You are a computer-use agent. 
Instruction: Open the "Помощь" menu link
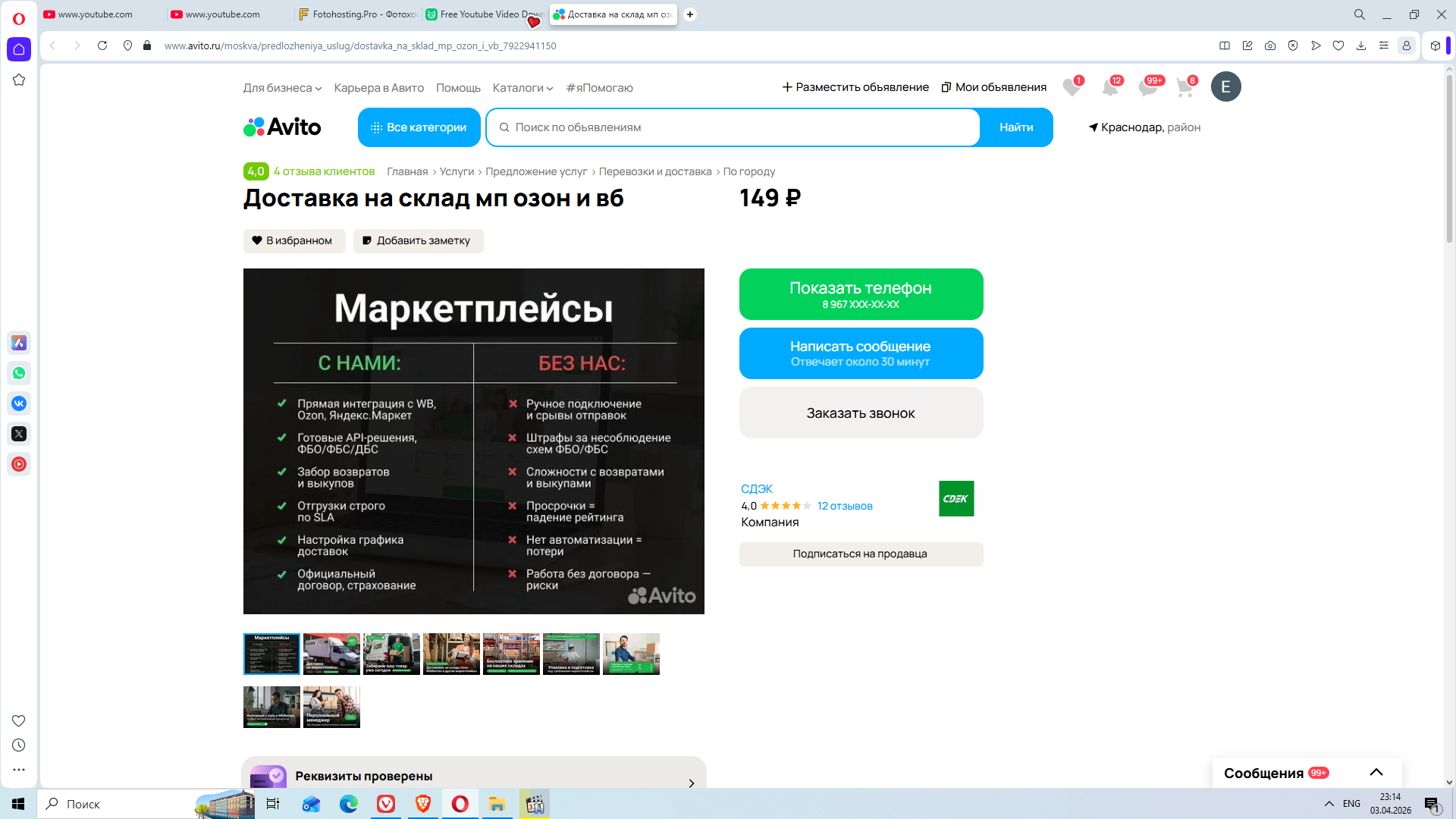(x=458, y=88)
